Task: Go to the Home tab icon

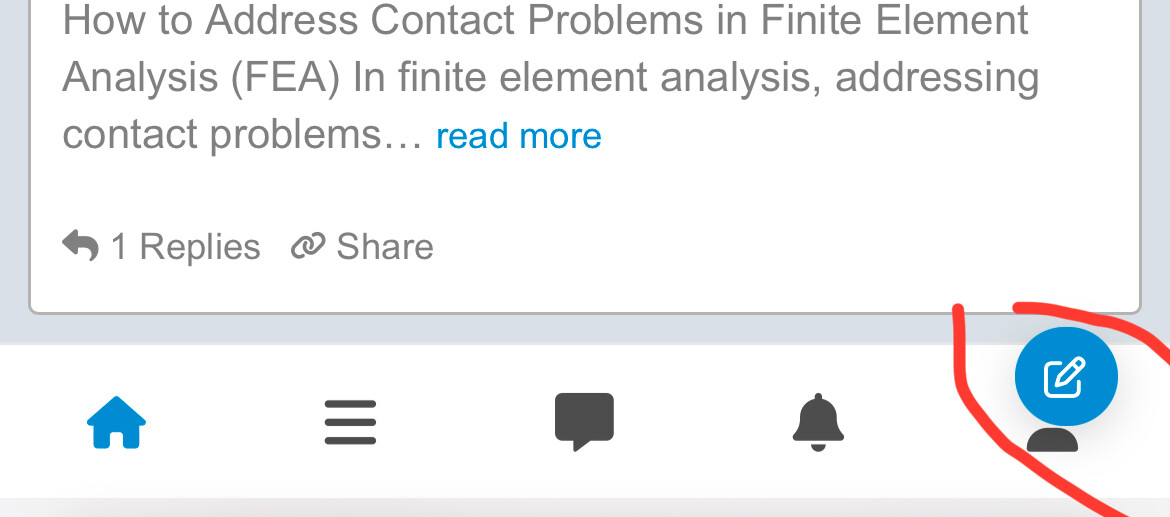Action: [117, 422]
